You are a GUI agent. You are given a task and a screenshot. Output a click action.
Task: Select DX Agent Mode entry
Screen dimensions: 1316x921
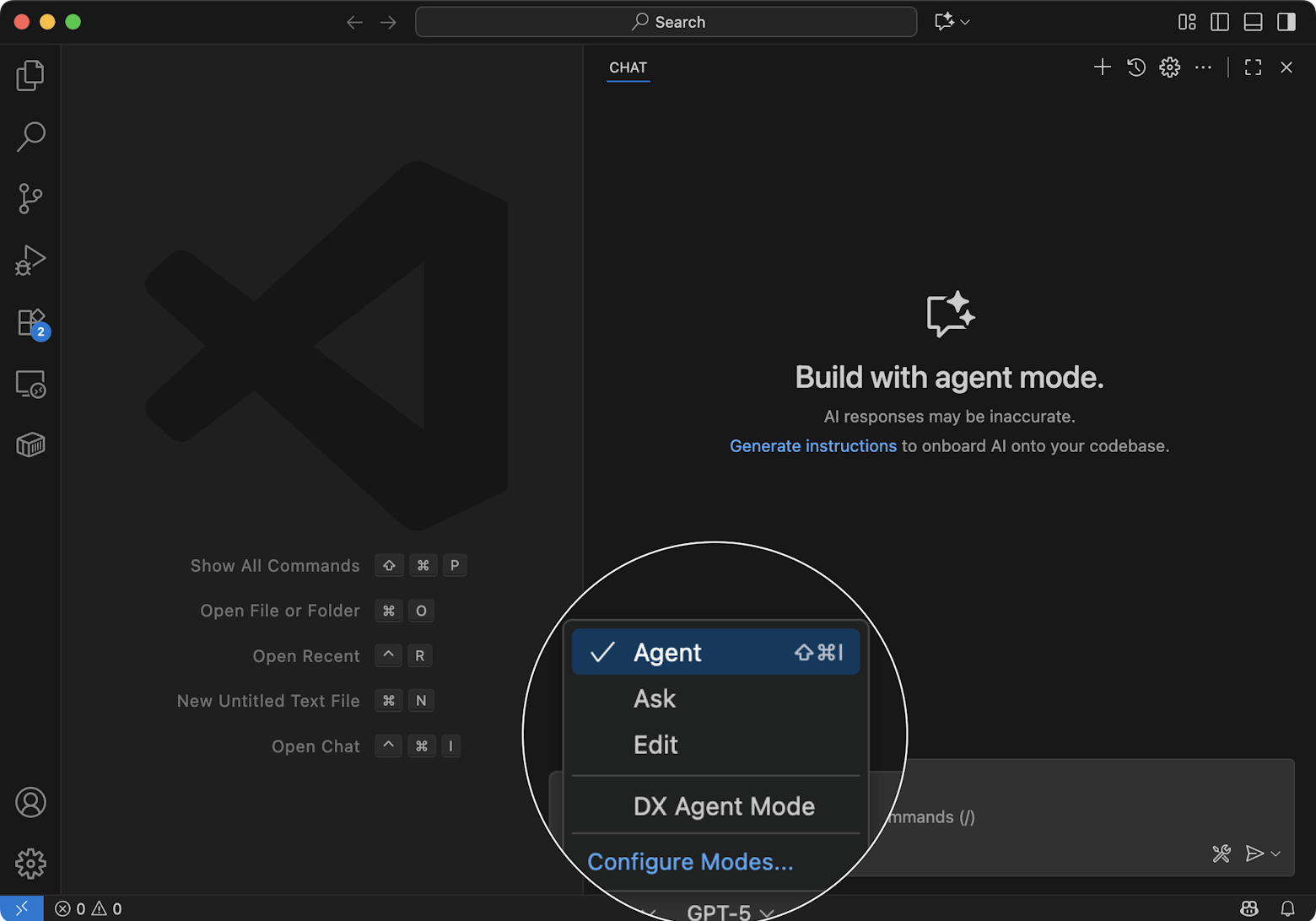point(715,806)
